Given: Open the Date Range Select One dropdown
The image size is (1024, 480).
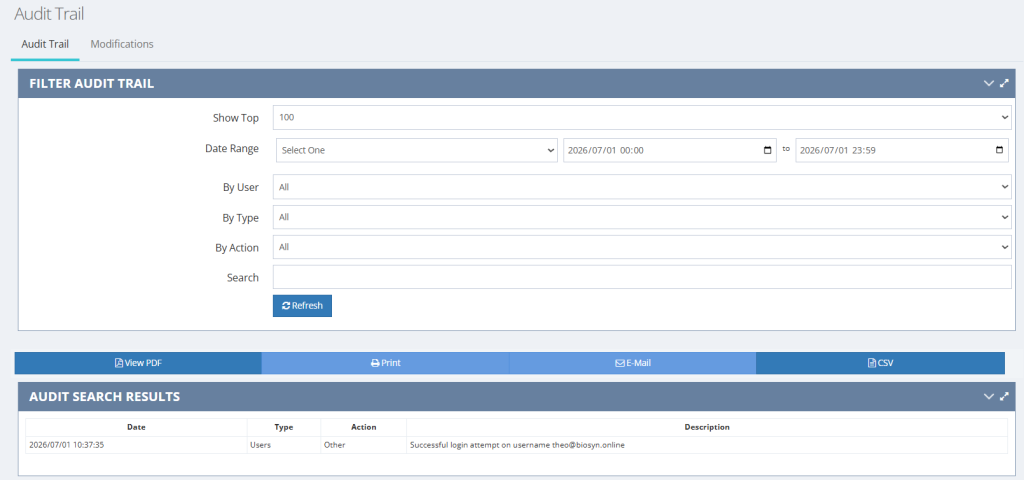Looking at the screenshot, I should (417, 150).
